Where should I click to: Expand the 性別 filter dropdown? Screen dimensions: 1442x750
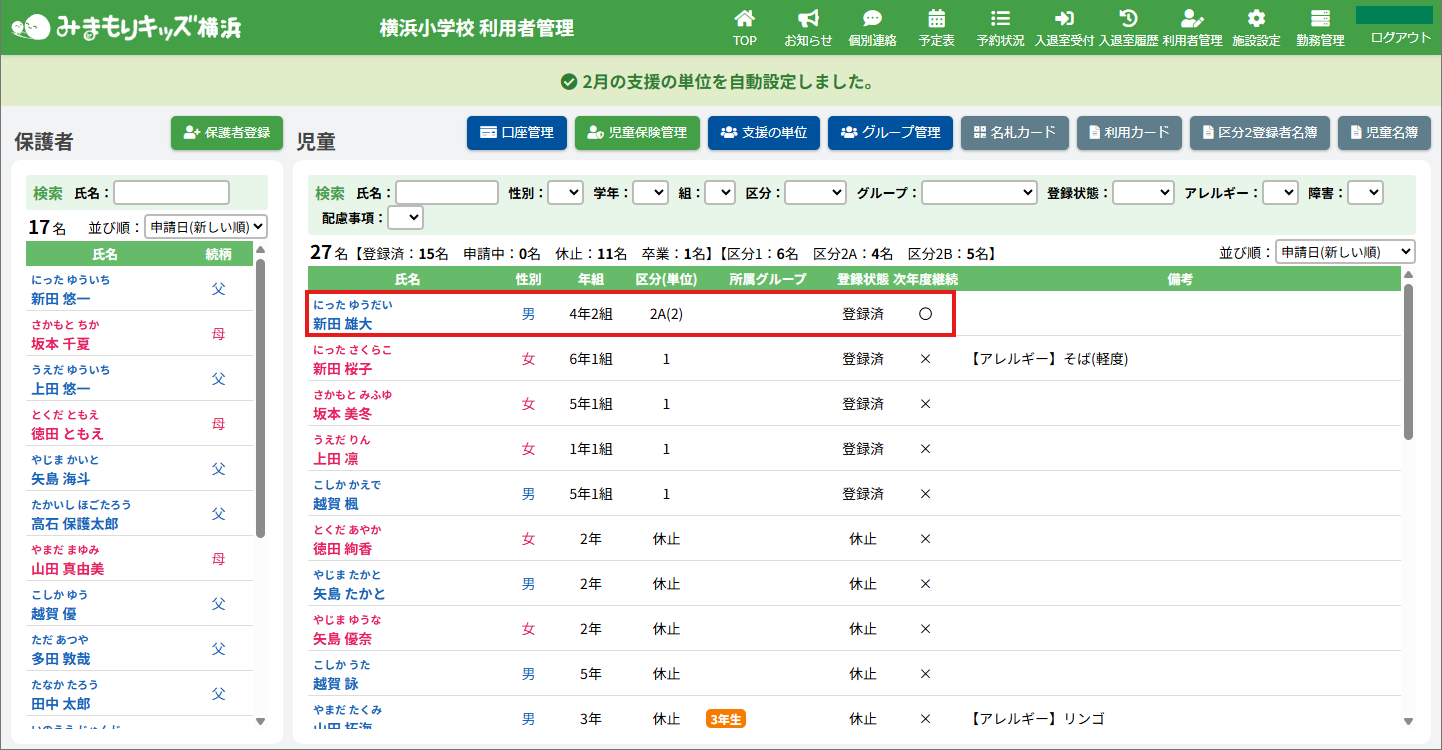(x=565, y=192)
